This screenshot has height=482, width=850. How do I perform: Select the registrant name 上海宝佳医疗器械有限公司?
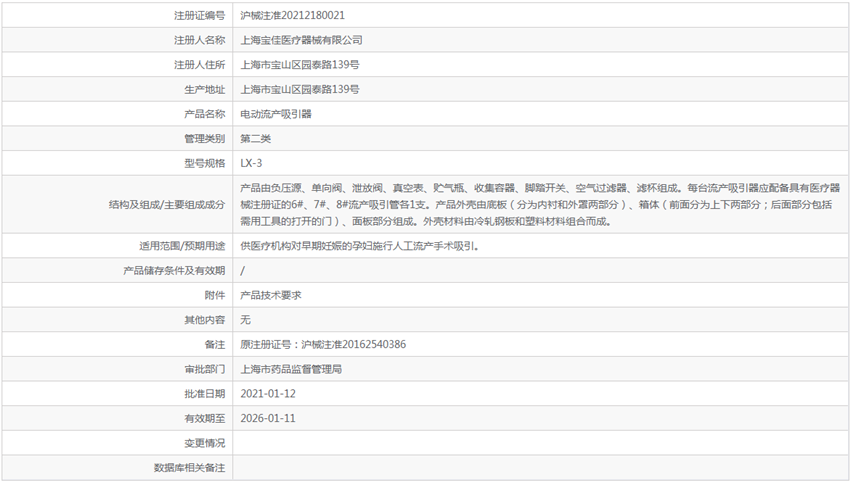coord(302,40)
